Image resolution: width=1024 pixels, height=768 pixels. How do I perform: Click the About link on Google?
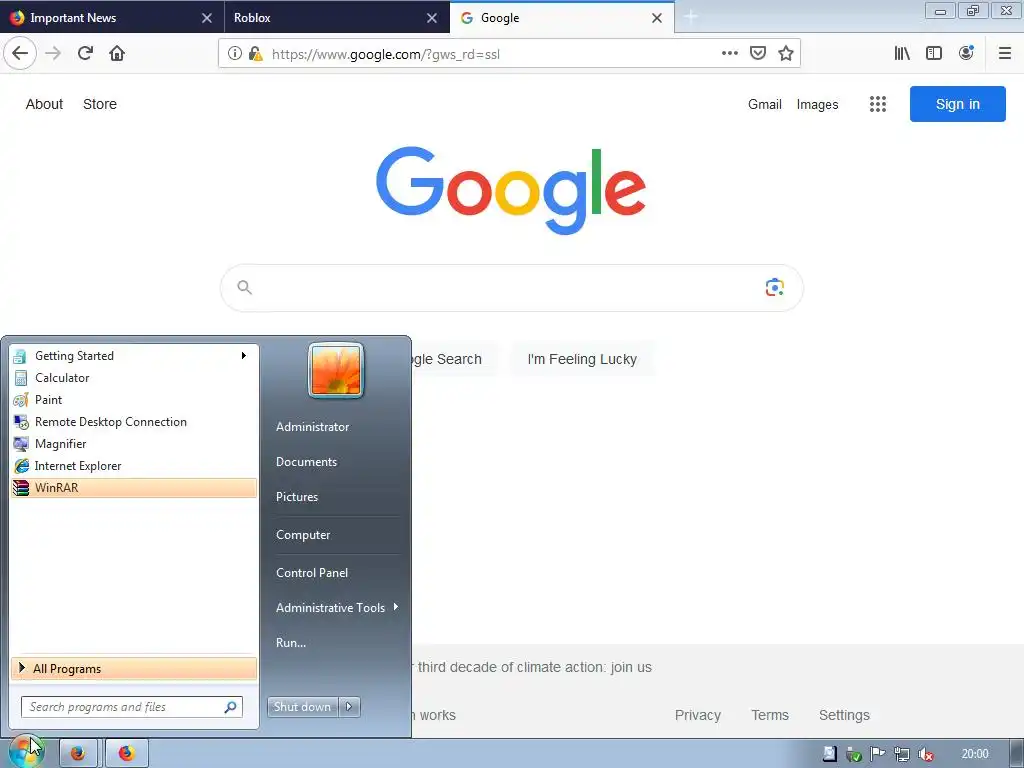pyautogui.click(x=44, y=104)
